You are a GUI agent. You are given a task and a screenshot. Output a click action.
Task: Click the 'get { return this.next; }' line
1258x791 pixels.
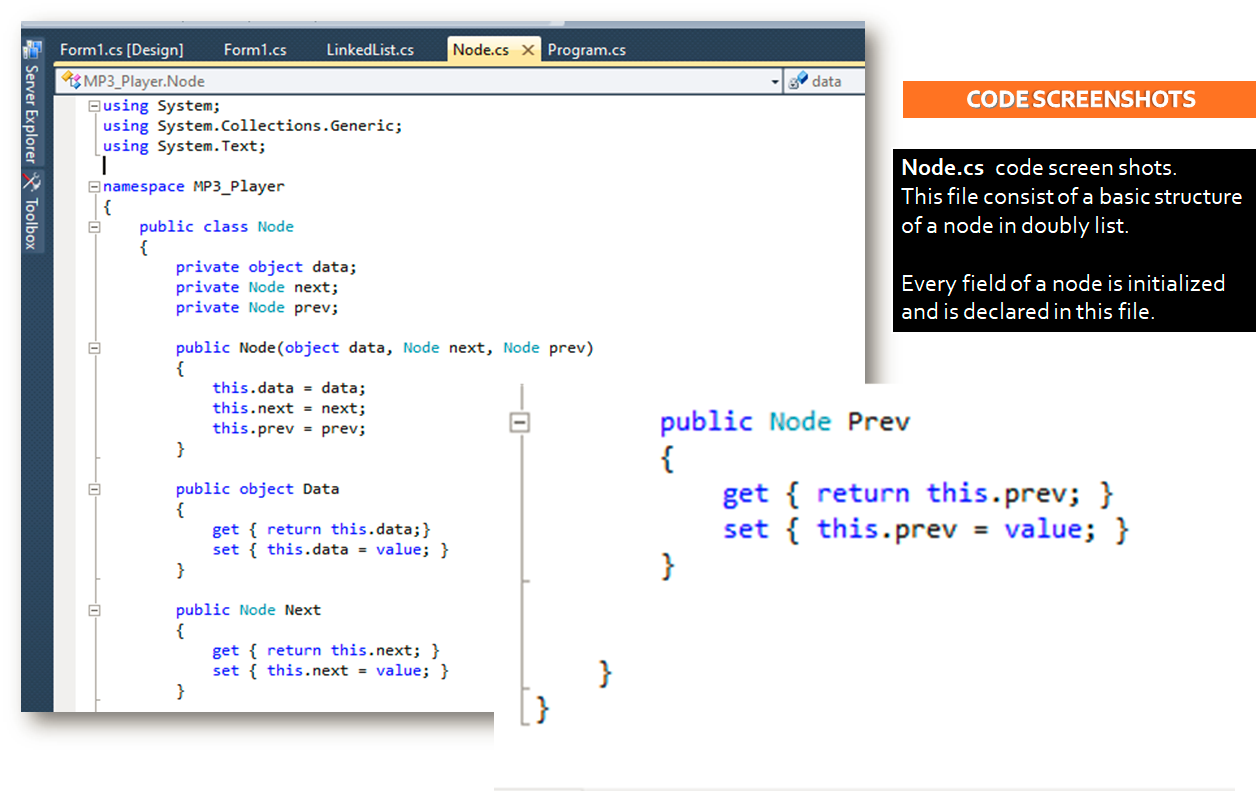pyautogui.click(x=326, y=650)
